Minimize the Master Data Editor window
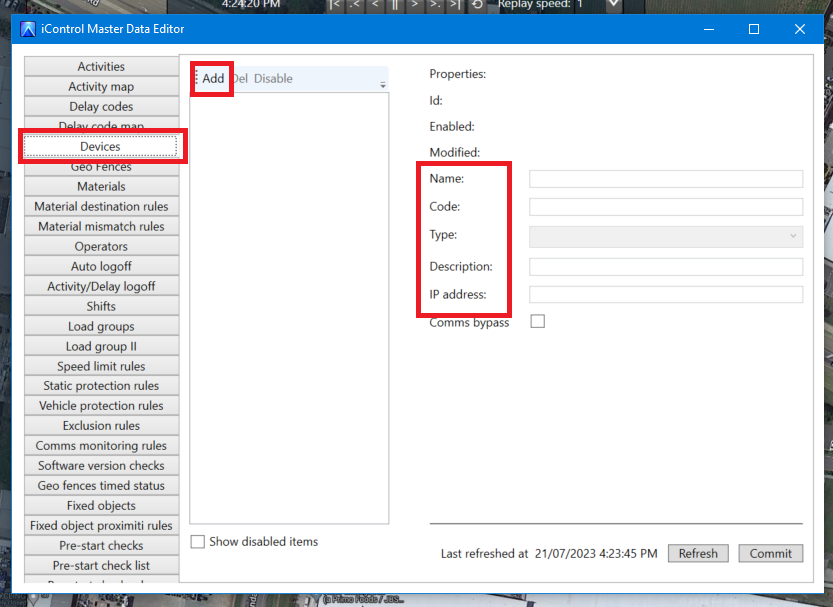Image resolution: width=833 pixels, height=607 pixels. [709, 29]
